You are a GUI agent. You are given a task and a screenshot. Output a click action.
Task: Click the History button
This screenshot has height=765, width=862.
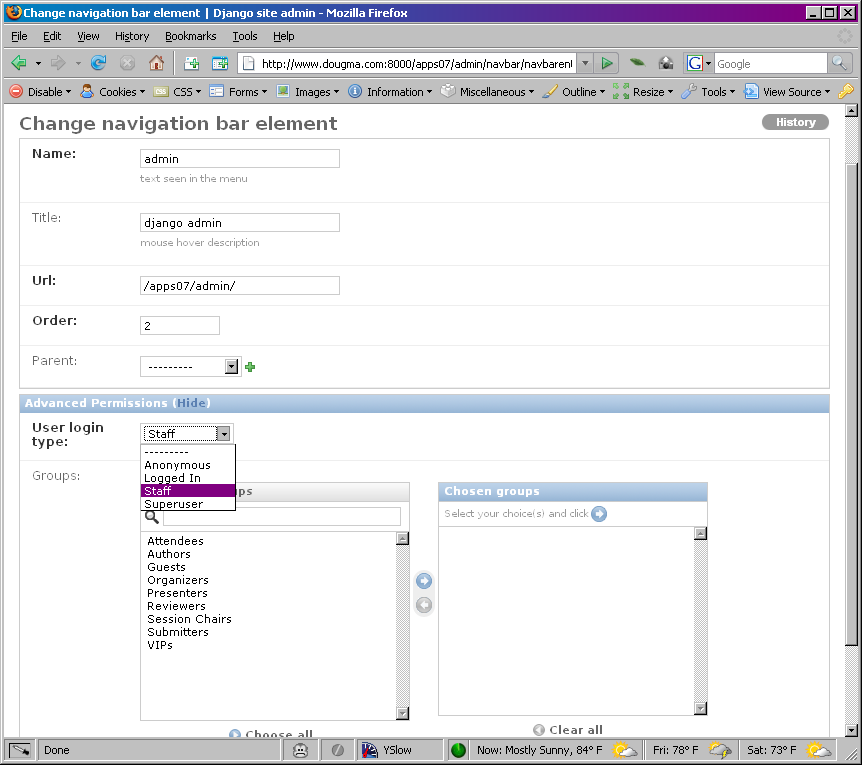click(795, 122)
